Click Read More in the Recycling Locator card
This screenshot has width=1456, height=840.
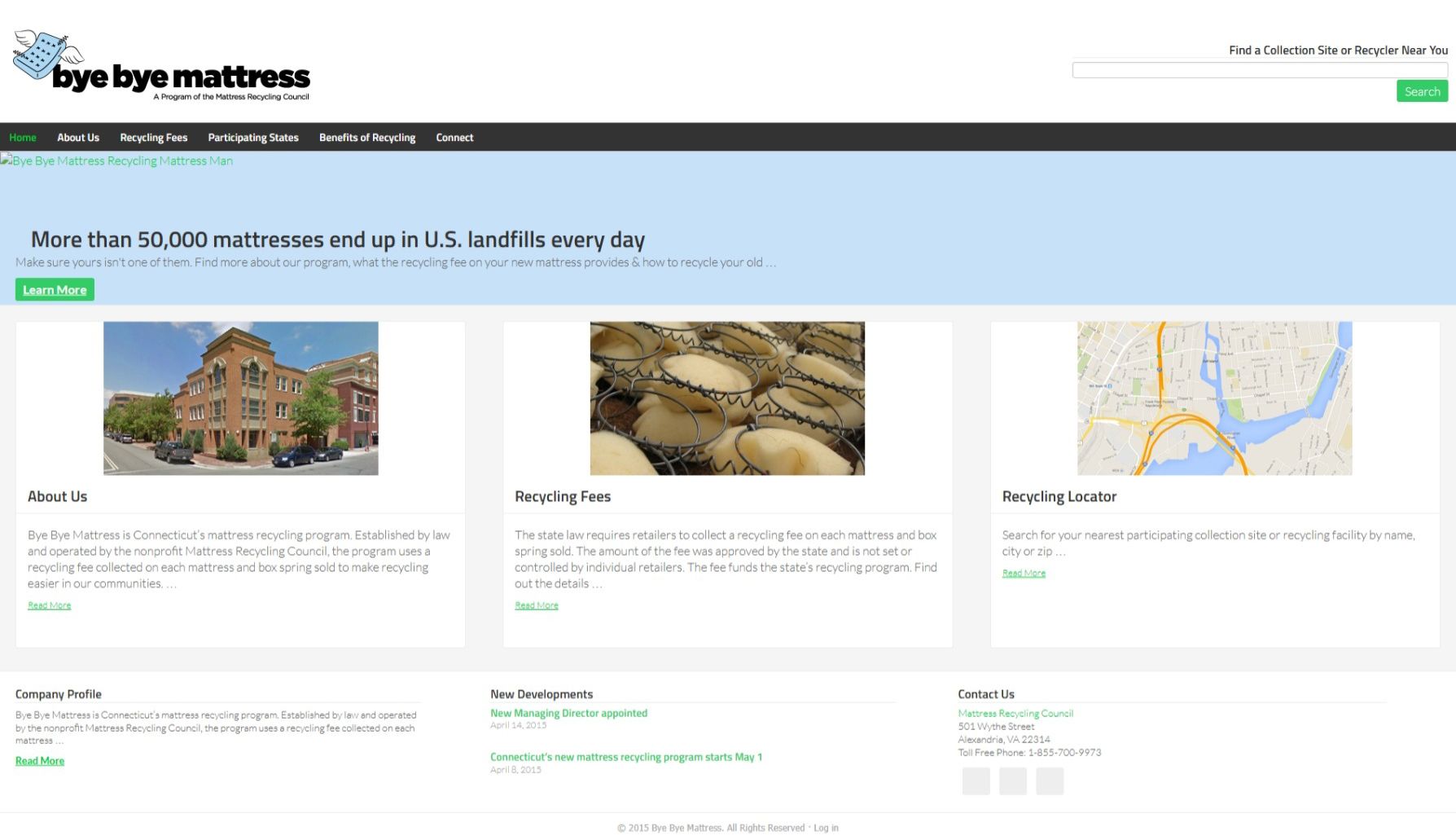pos(1024,574)
